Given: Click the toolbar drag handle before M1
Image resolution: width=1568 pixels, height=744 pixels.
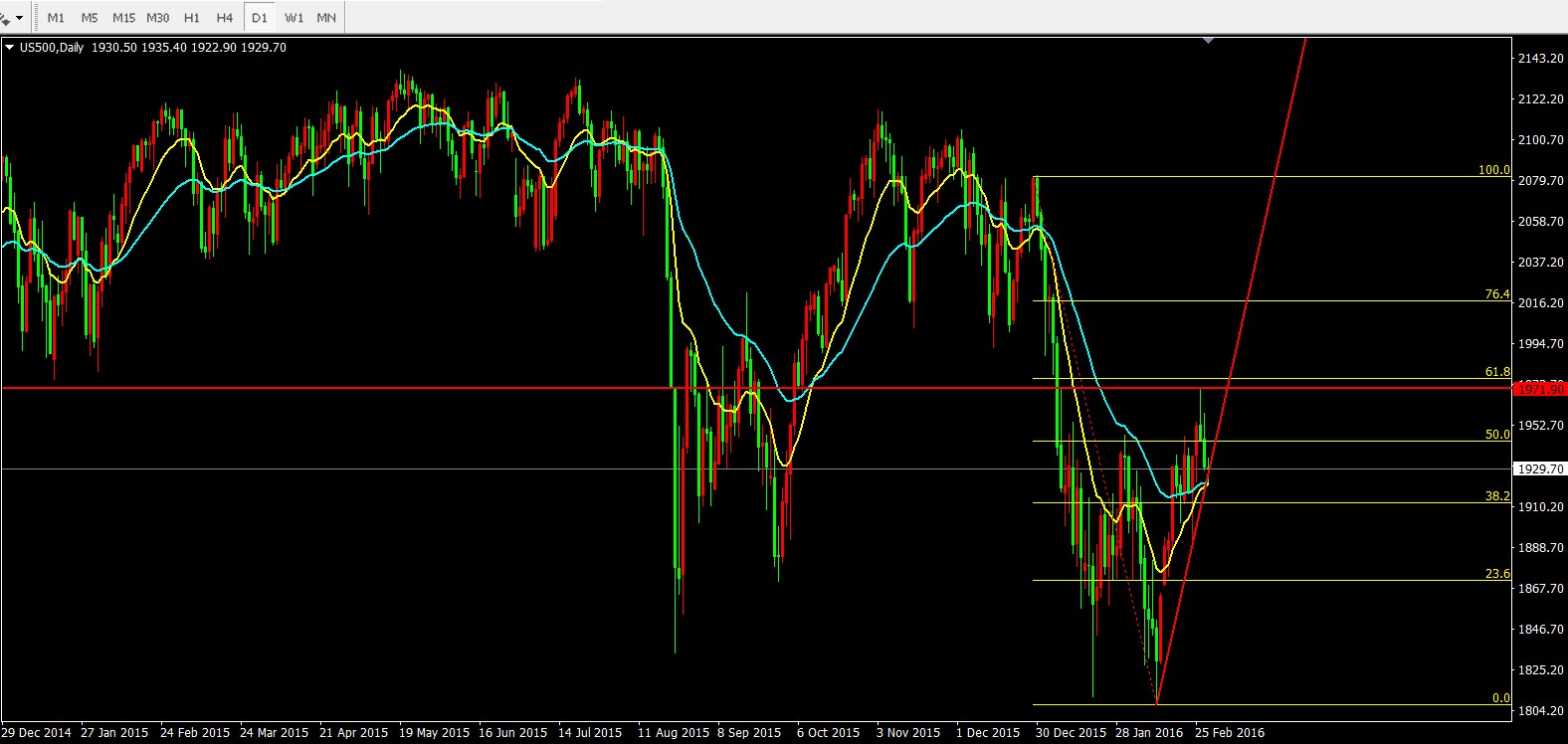Looking at the screenshot, I should coord(37,17).
